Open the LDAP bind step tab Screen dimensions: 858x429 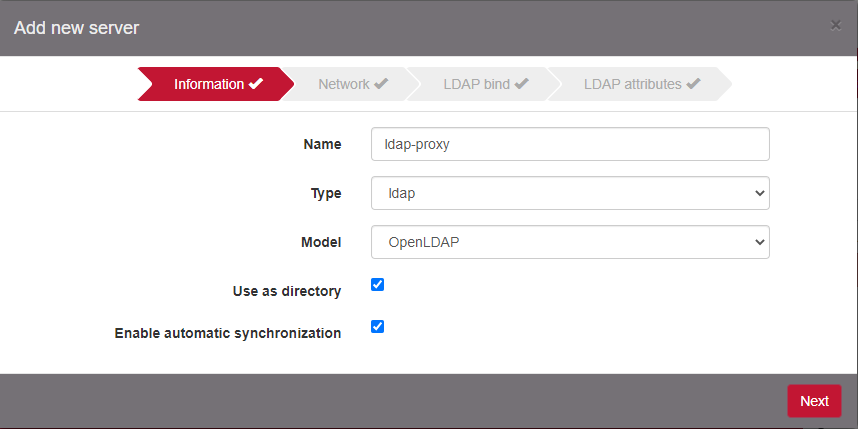pos(476,84)
